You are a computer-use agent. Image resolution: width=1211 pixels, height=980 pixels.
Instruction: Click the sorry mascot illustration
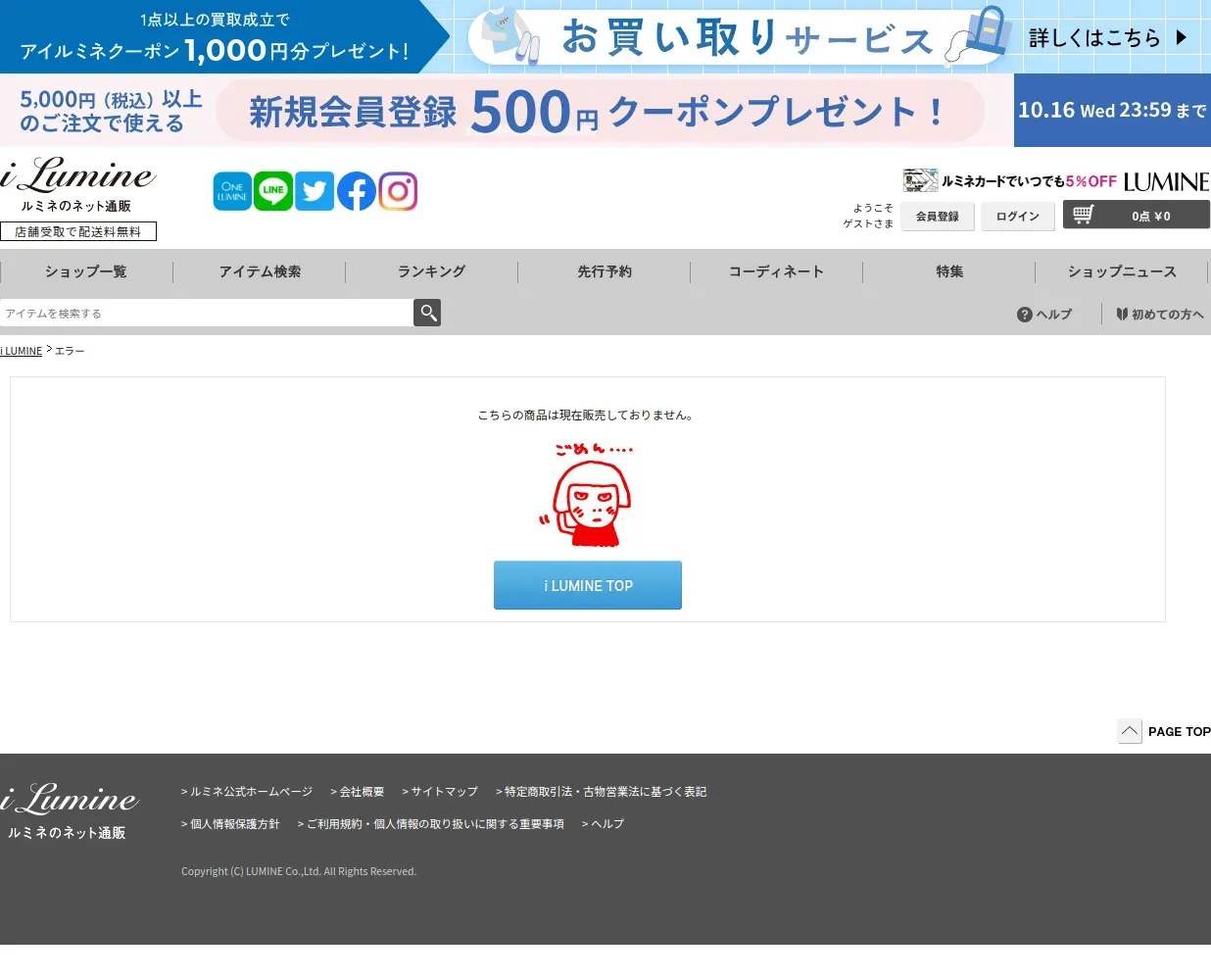[587, 496]
